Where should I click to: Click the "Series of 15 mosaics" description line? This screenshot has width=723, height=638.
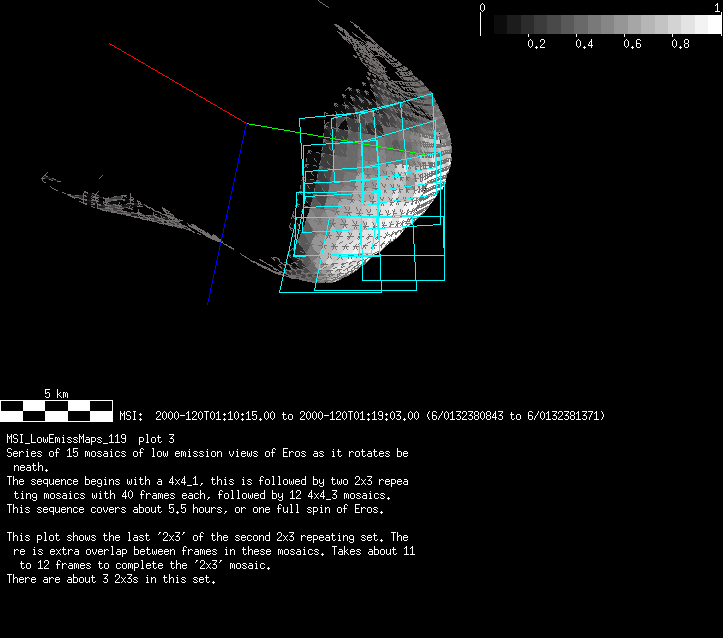[x=207, y=453]
